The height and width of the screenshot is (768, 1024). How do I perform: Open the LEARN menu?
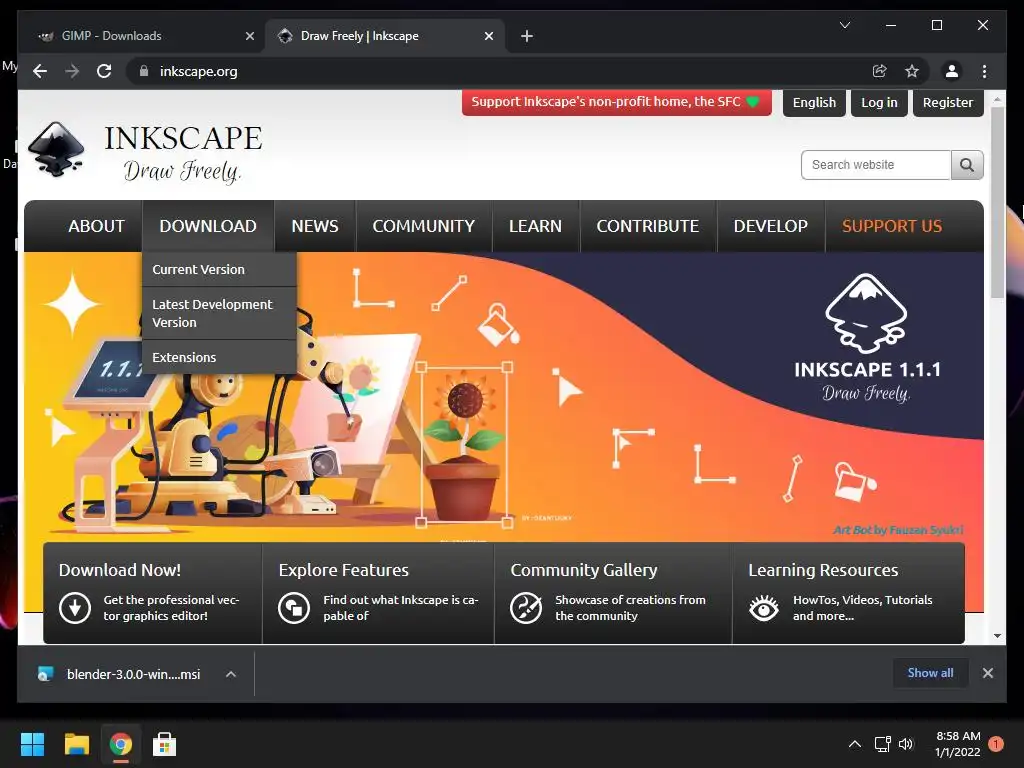tap(536, 226)
